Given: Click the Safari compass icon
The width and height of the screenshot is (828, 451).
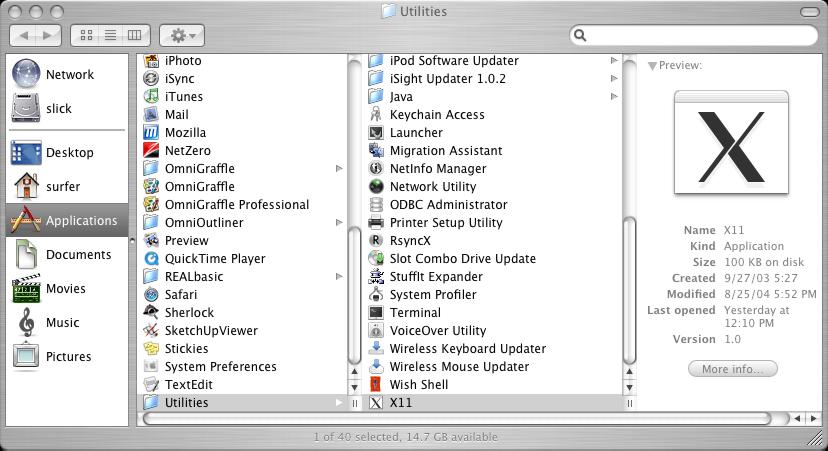Looking at the screenshot, I should tap(151, 295).
